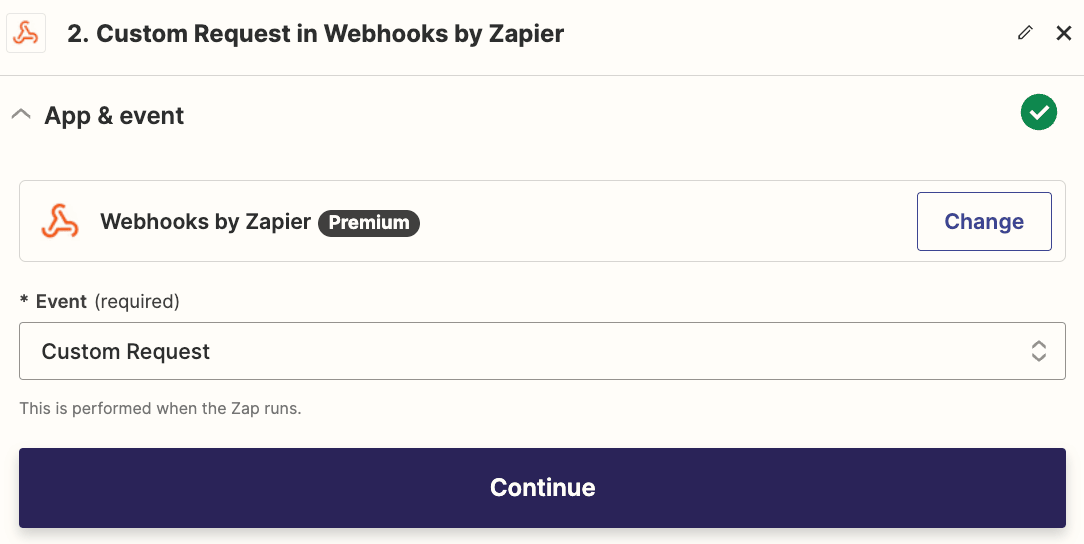Click the Premium badge
Screen dimensions: 1084x544
coord(369,223)
